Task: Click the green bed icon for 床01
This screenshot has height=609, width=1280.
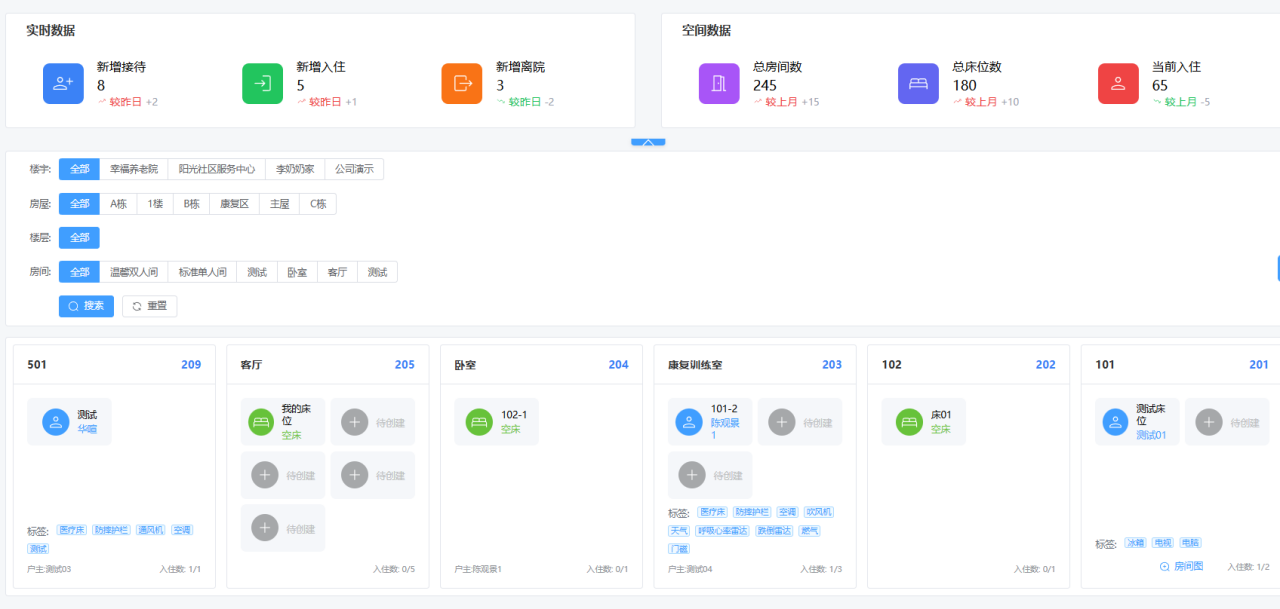Action: 910,422
